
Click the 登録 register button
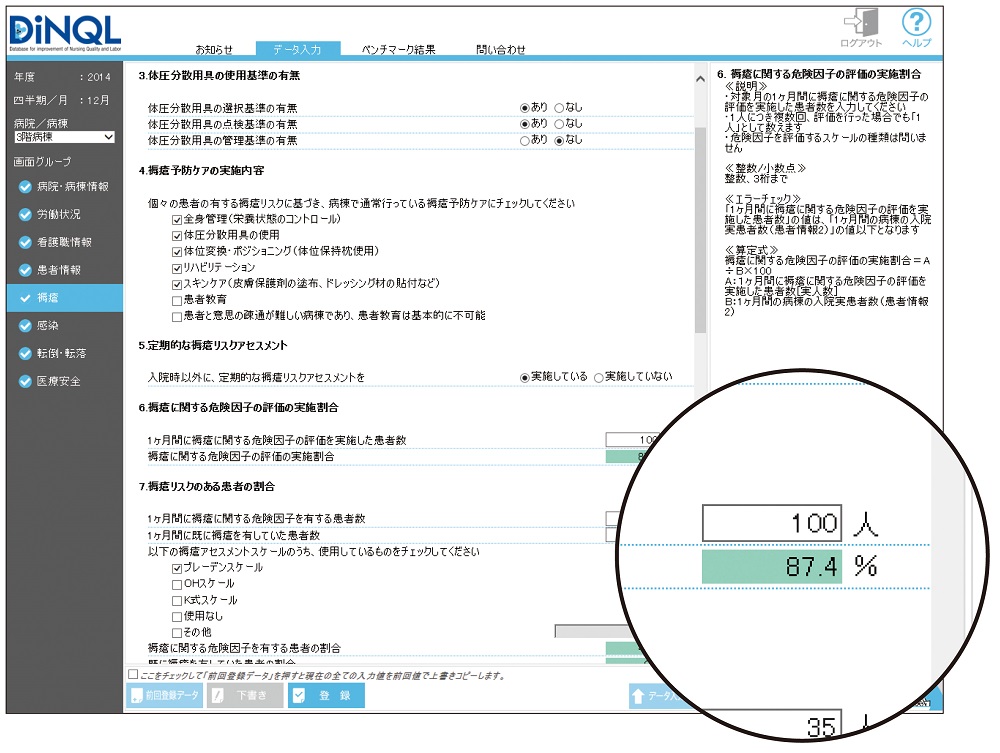(326, 696)
